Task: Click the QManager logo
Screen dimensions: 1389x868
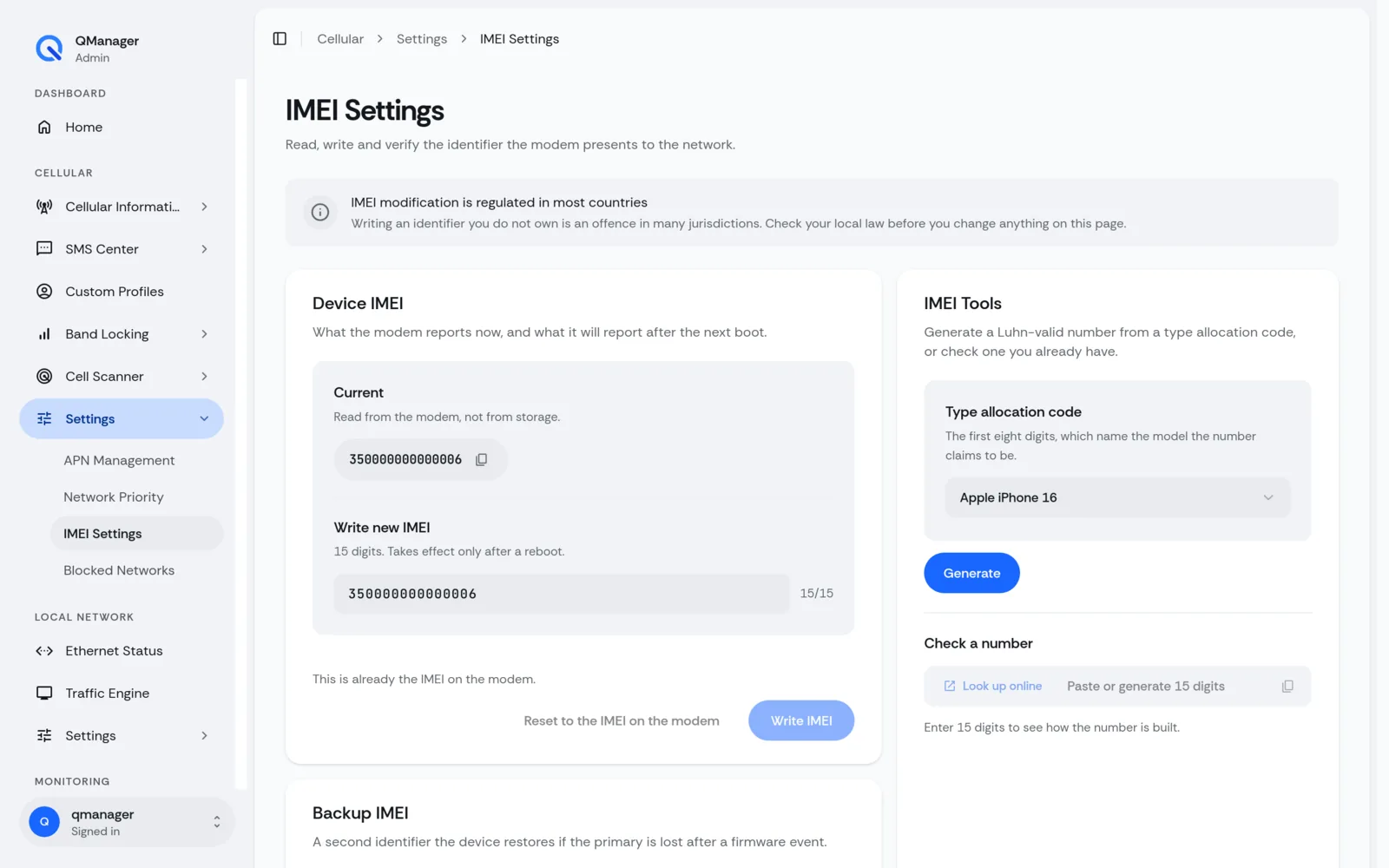Action: (x=49, y=49)
